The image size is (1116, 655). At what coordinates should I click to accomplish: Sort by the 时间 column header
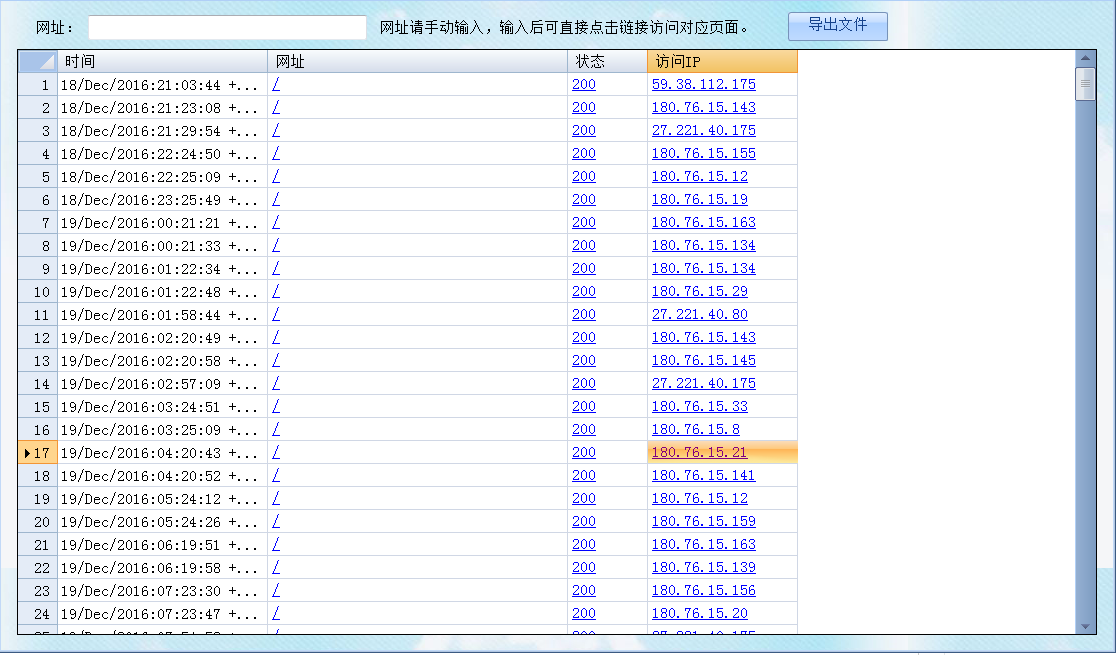162,62
